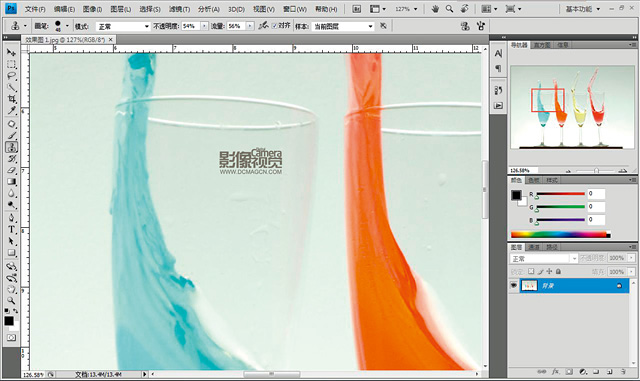
Task: Choose the Hand tool in application bar
Action: coord(435,9)
